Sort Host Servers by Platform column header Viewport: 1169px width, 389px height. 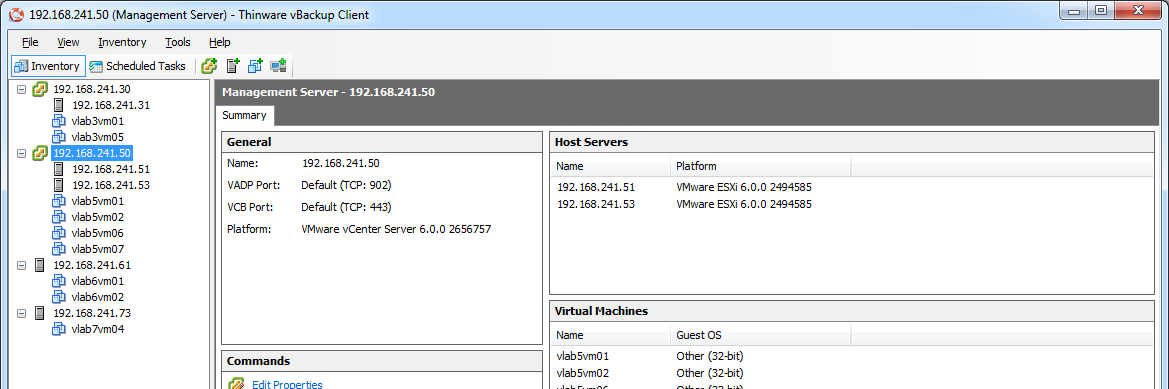coord(760,166)
